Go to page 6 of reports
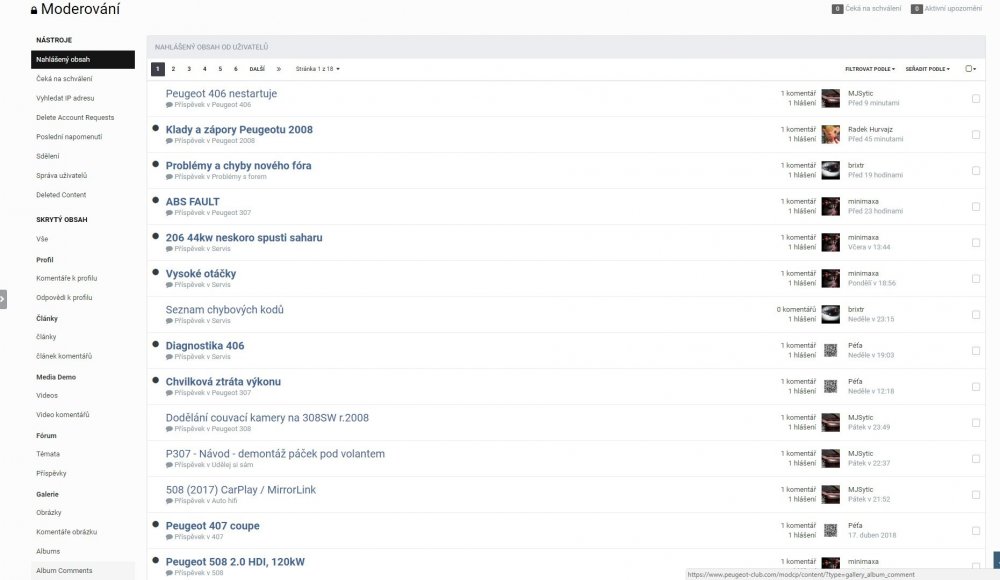The height and width of the screenshot is (580, 1000). [235, 69]
